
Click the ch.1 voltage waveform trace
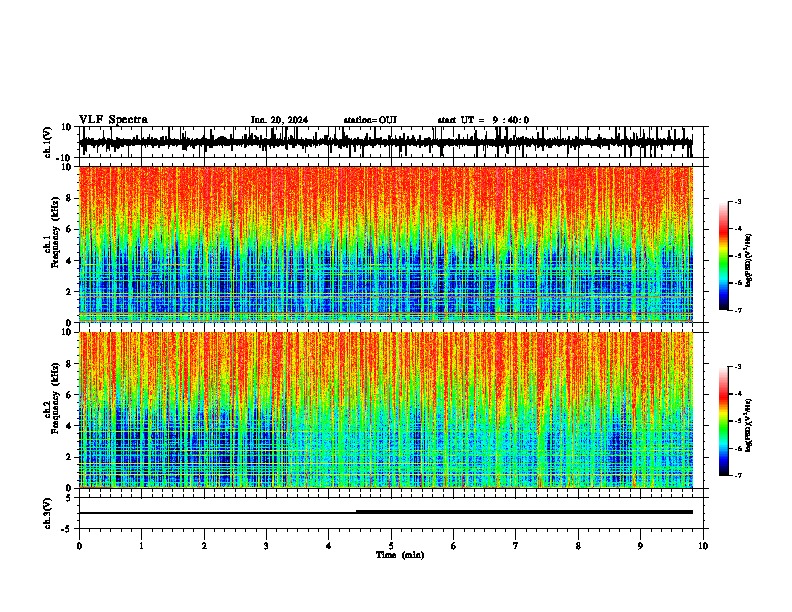coord(386,142)
